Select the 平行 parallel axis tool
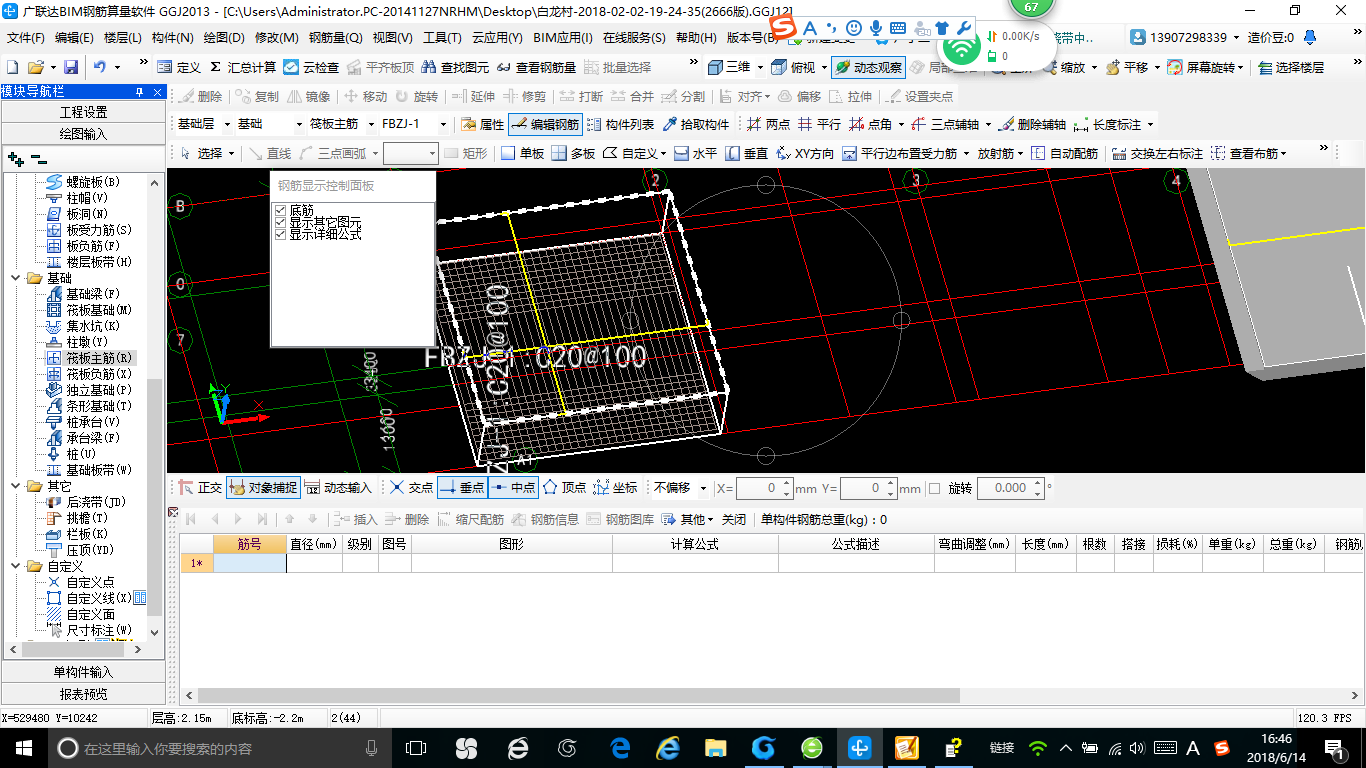The height and width of the screenshot is (768, 1366). coord(819,125)
